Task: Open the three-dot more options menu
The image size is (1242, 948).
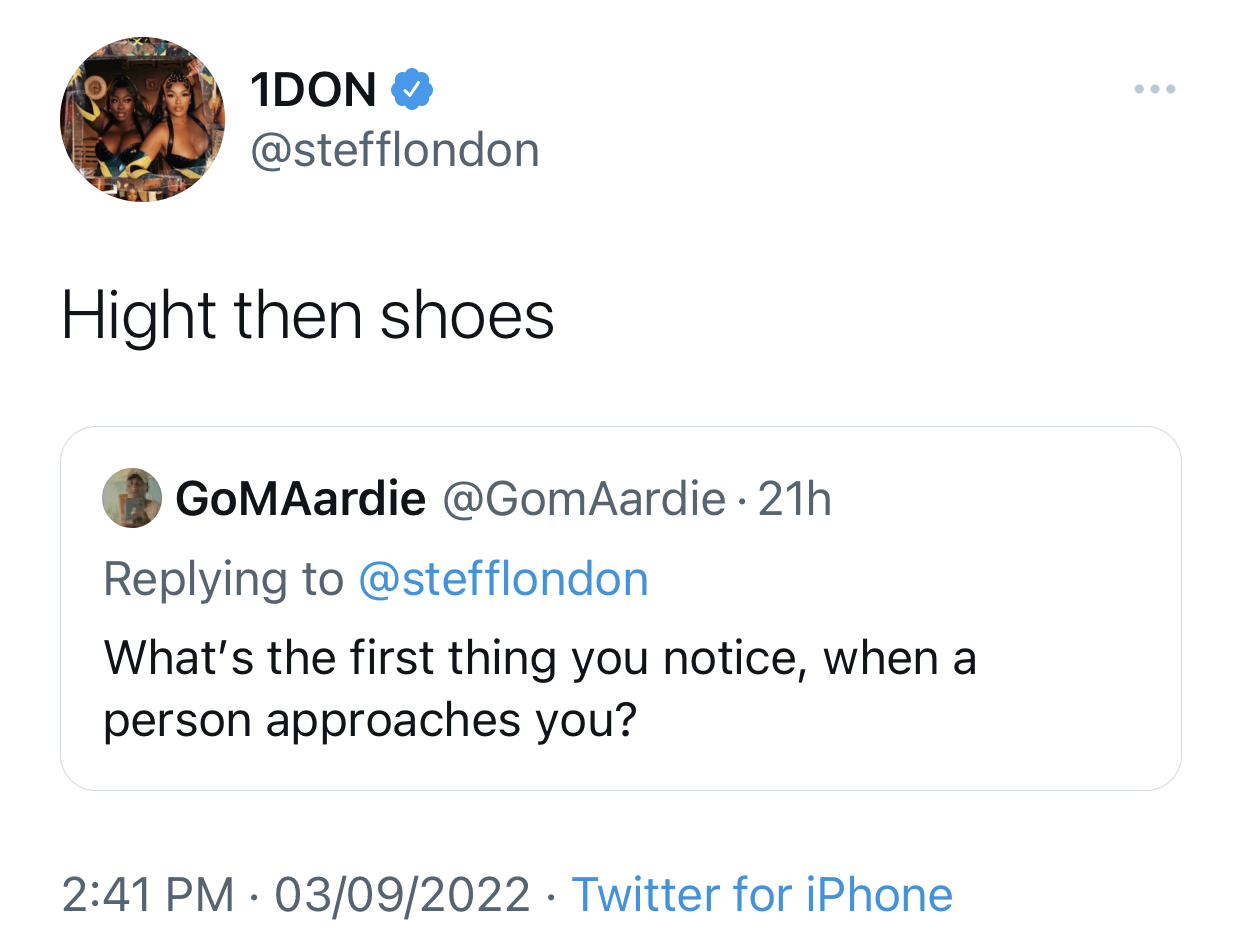Action: [x=1155, y=90]
